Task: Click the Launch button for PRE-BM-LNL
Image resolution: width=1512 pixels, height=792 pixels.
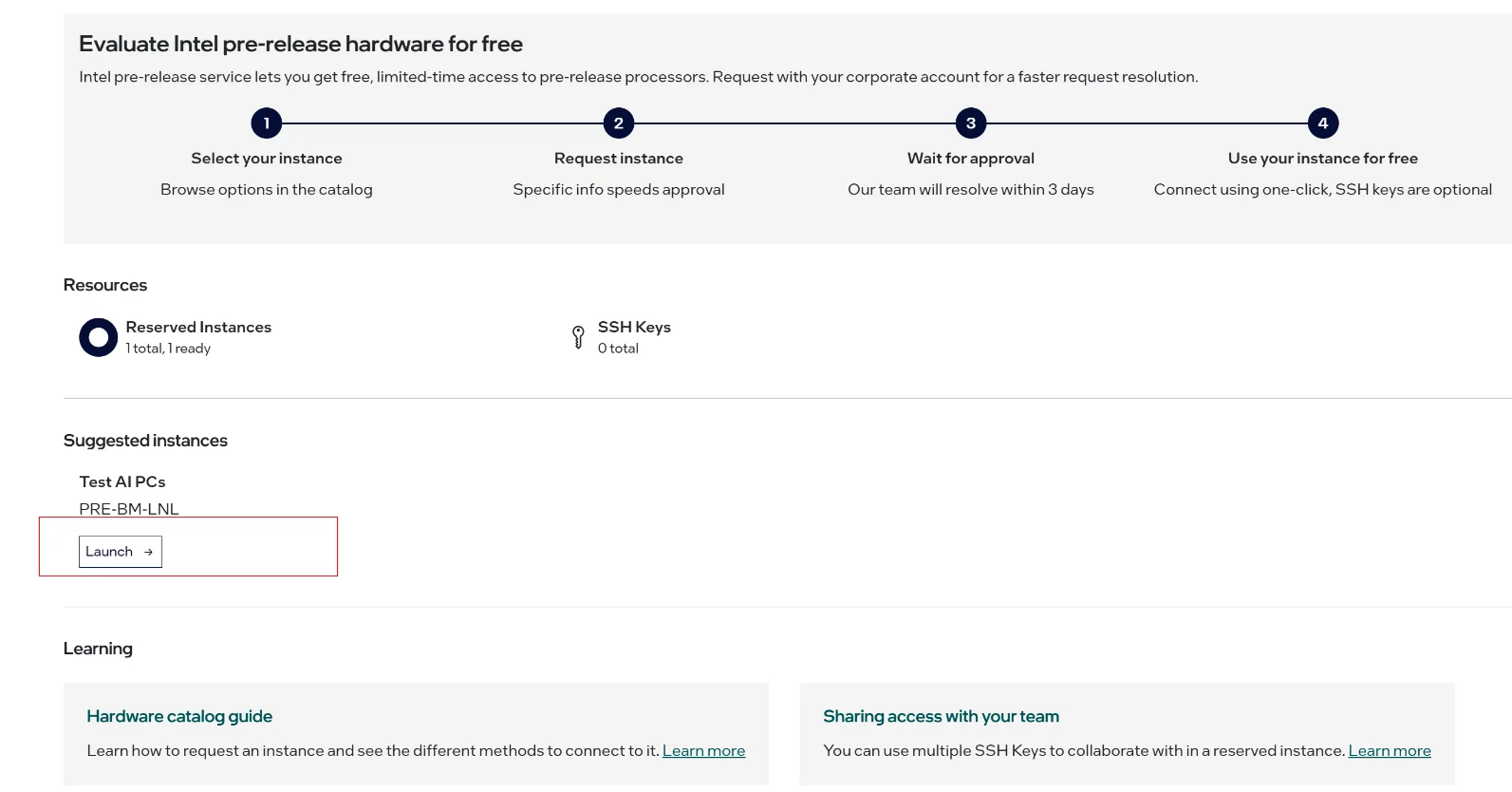Action: pos(121,552)
